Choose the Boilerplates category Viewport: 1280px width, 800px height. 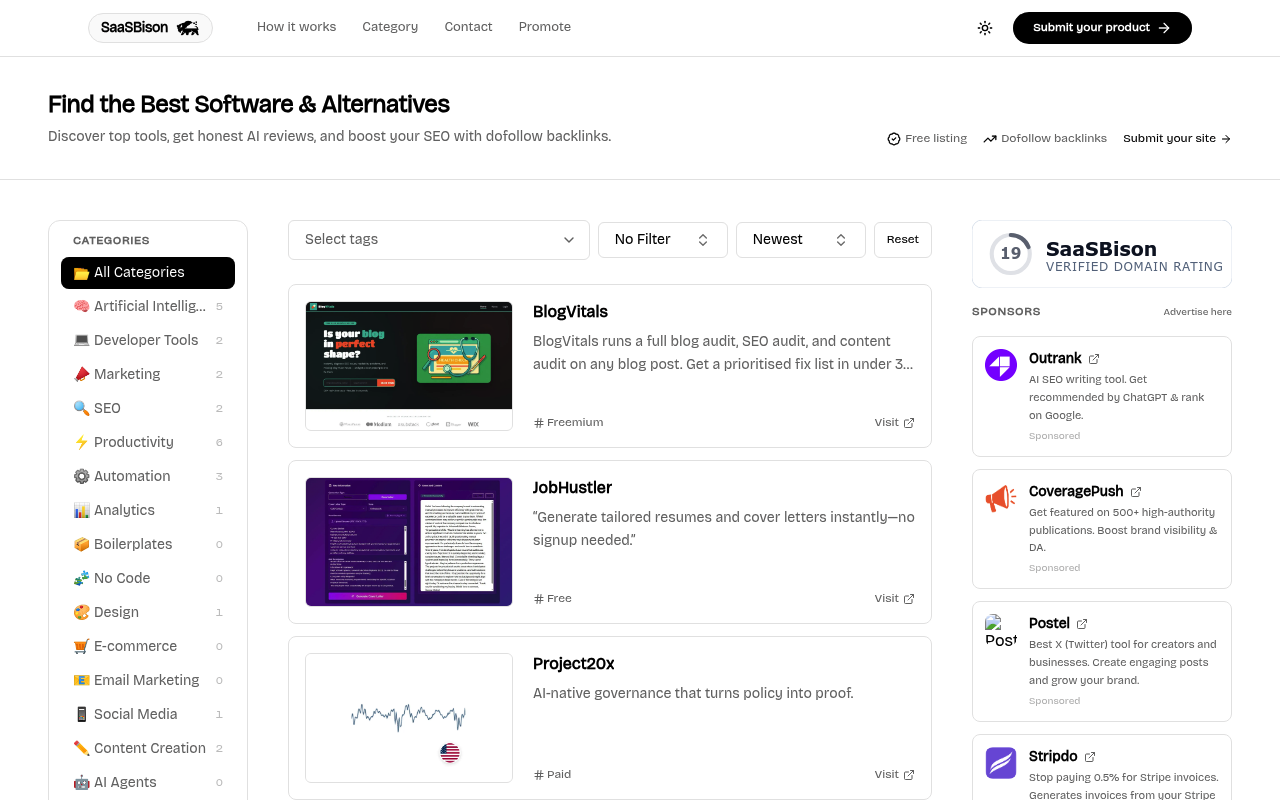tap(148, 544)
